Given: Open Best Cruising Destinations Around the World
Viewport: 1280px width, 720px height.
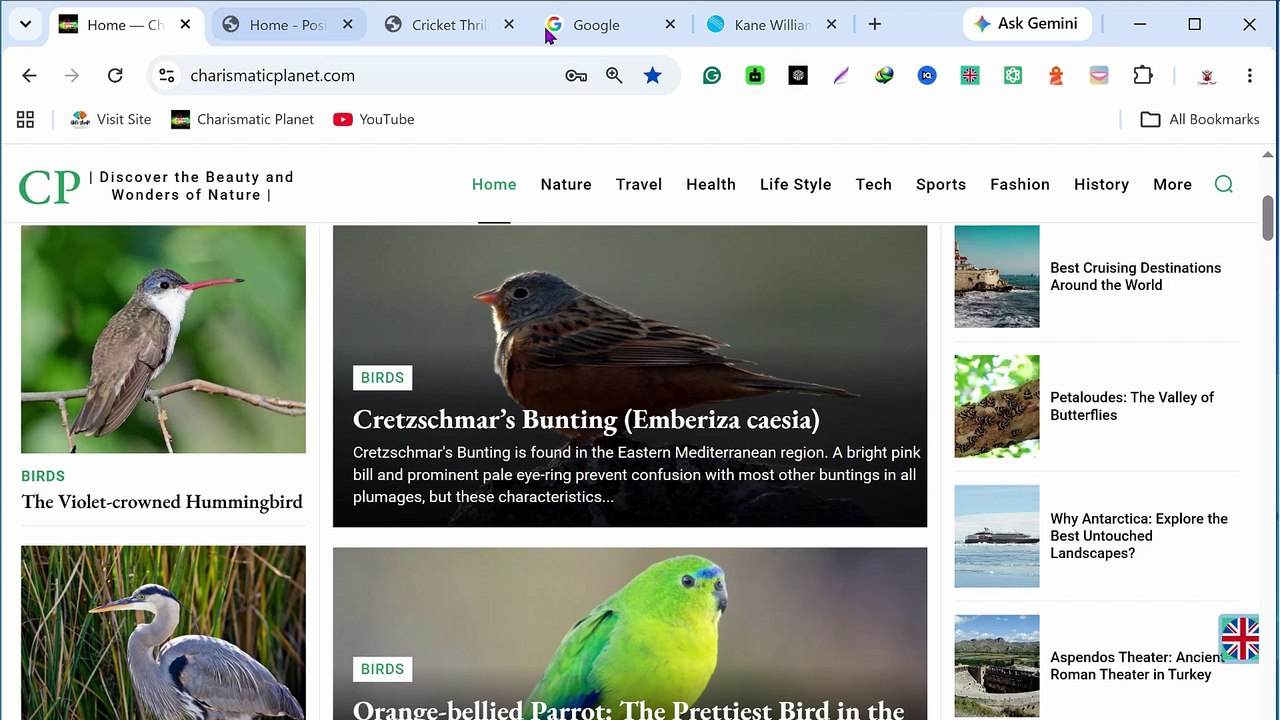Looking at the screenshot, I should (1135, 276).
